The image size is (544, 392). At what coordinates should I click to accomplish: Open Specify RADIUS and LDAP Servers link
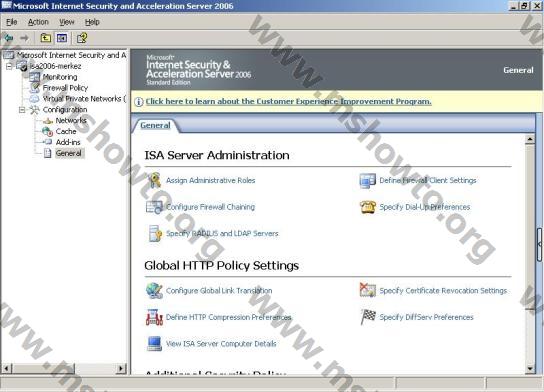tap(222, 233)
